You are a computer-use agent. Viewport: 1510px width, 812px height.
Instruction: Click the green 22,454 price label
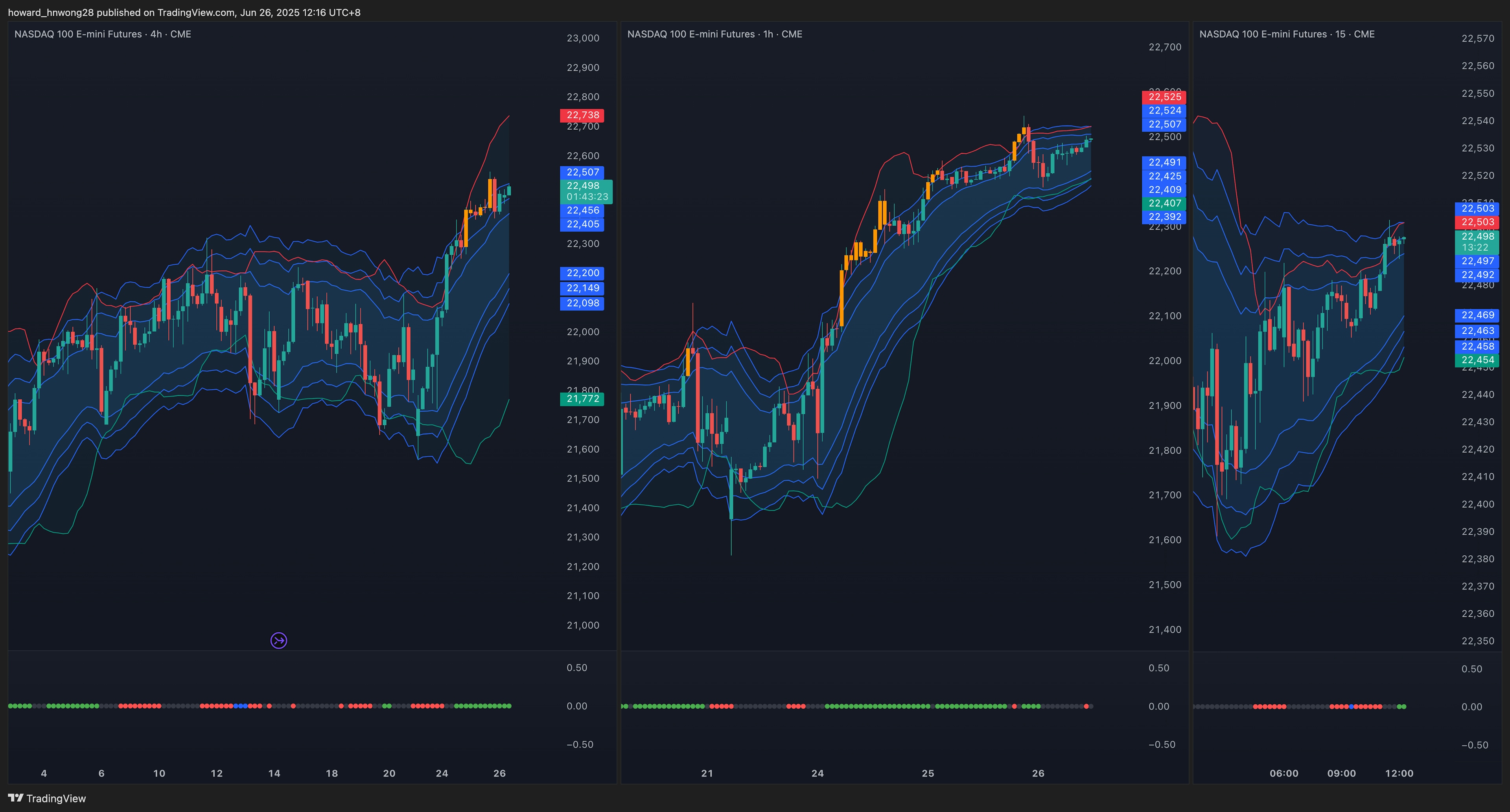(x=1477, y=360)
